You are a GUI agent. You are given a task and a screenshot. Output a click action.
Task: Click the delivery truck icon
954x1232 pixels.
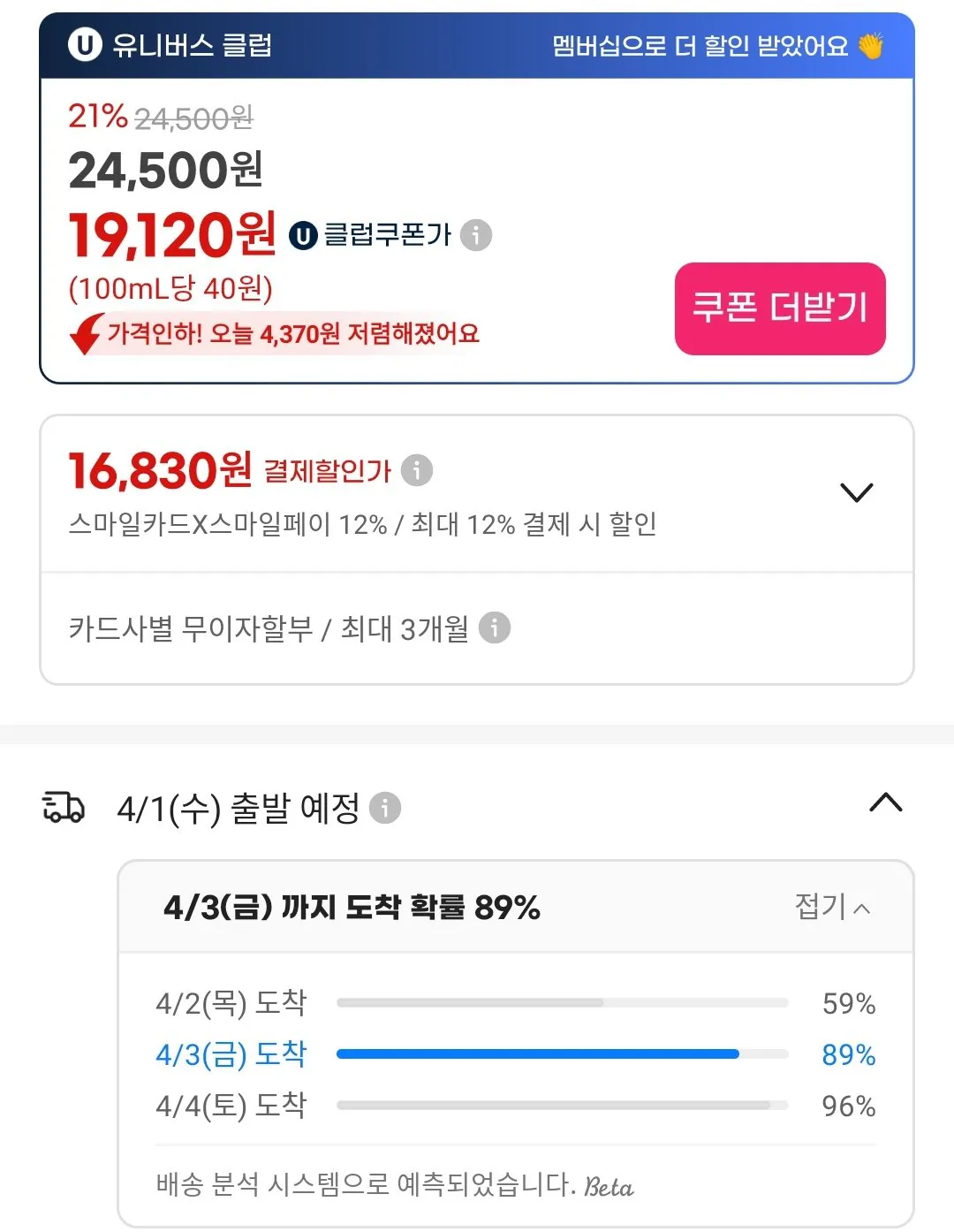point(64,807)
